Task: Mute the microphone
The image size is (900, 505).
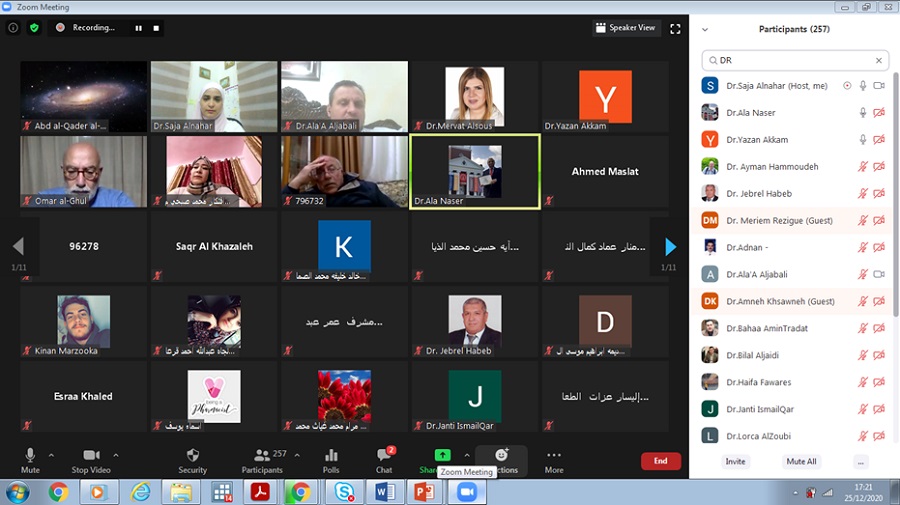Action: tap(30, 461)
